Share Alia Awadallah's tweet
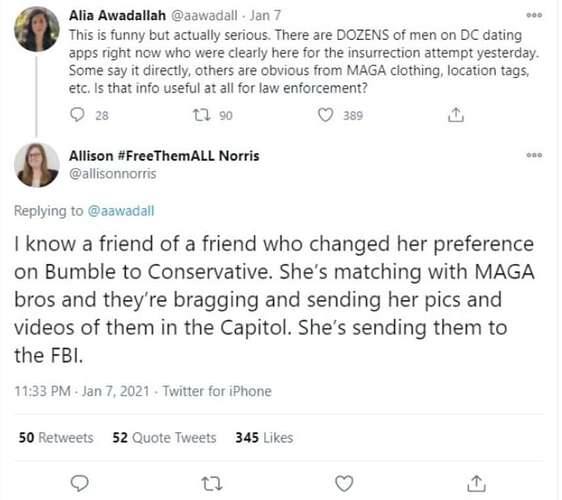This screenshot has width=562, height=500. click(x=456, y=115)
